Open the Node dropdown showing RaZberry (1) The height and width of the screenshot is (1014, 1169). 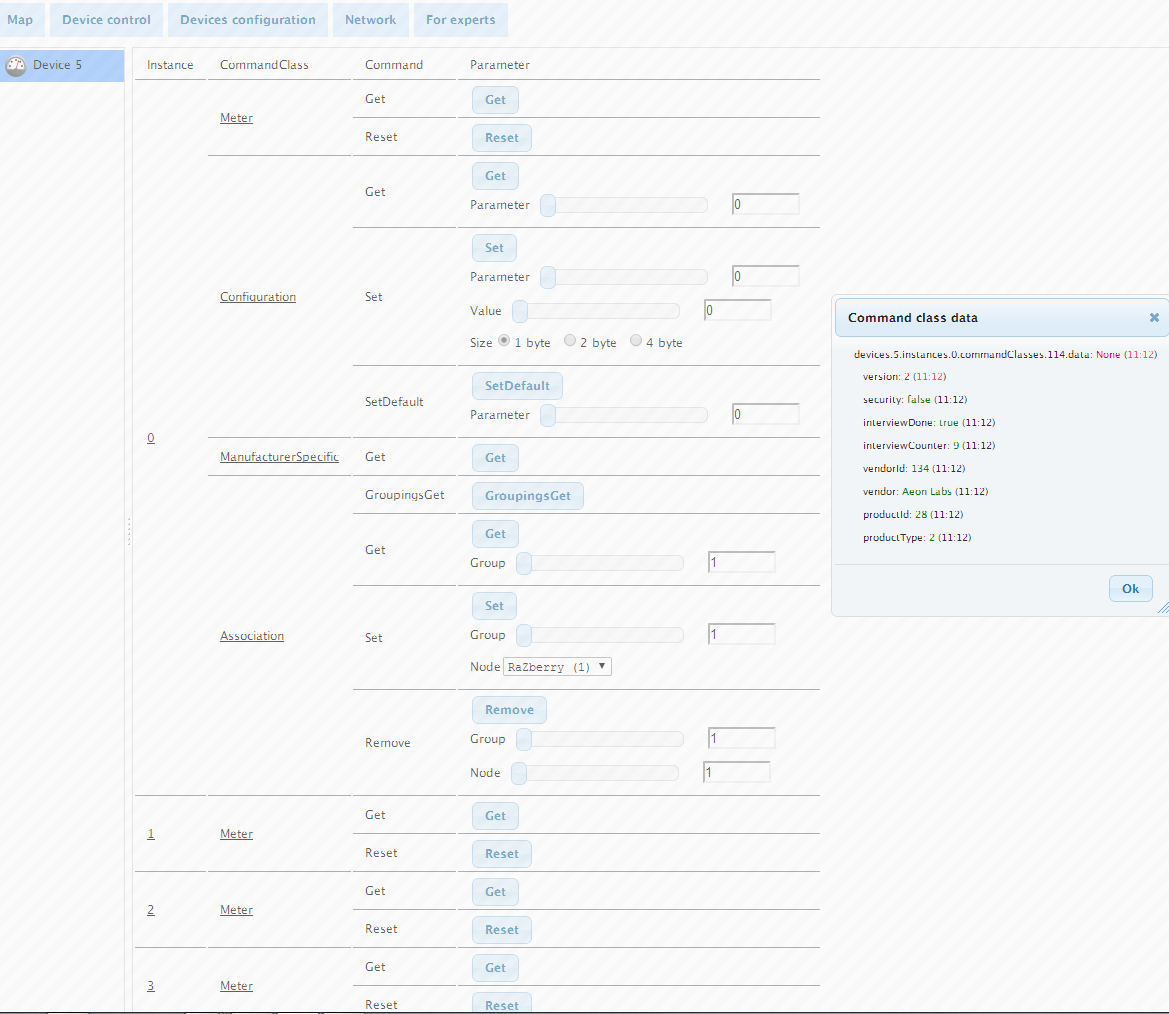pyautogui.click(x=557, y=667)
